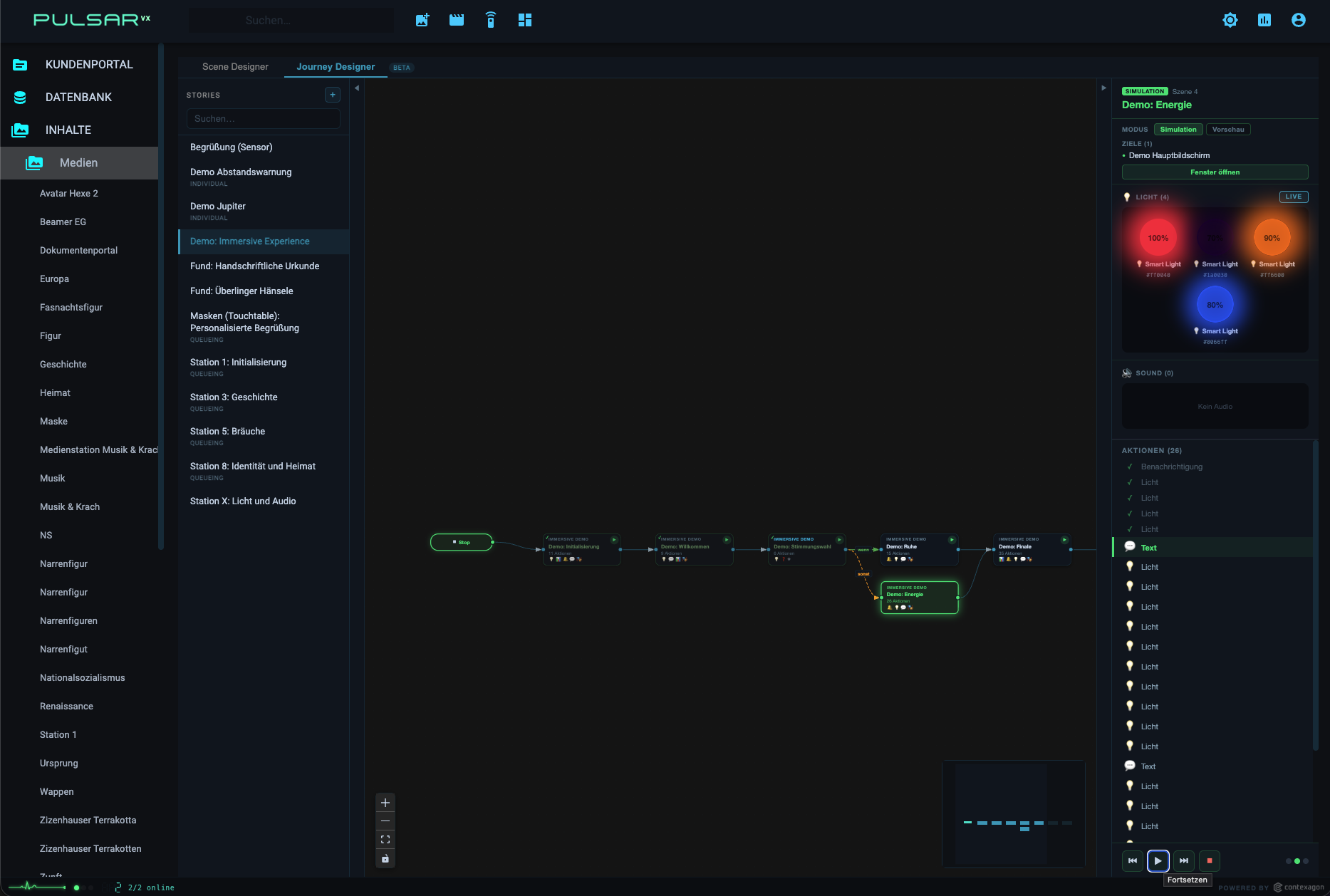Open story Begrüßung (Sensor)
The height and width of the screenshot is (896, 1330).
(x=264, y=147)
